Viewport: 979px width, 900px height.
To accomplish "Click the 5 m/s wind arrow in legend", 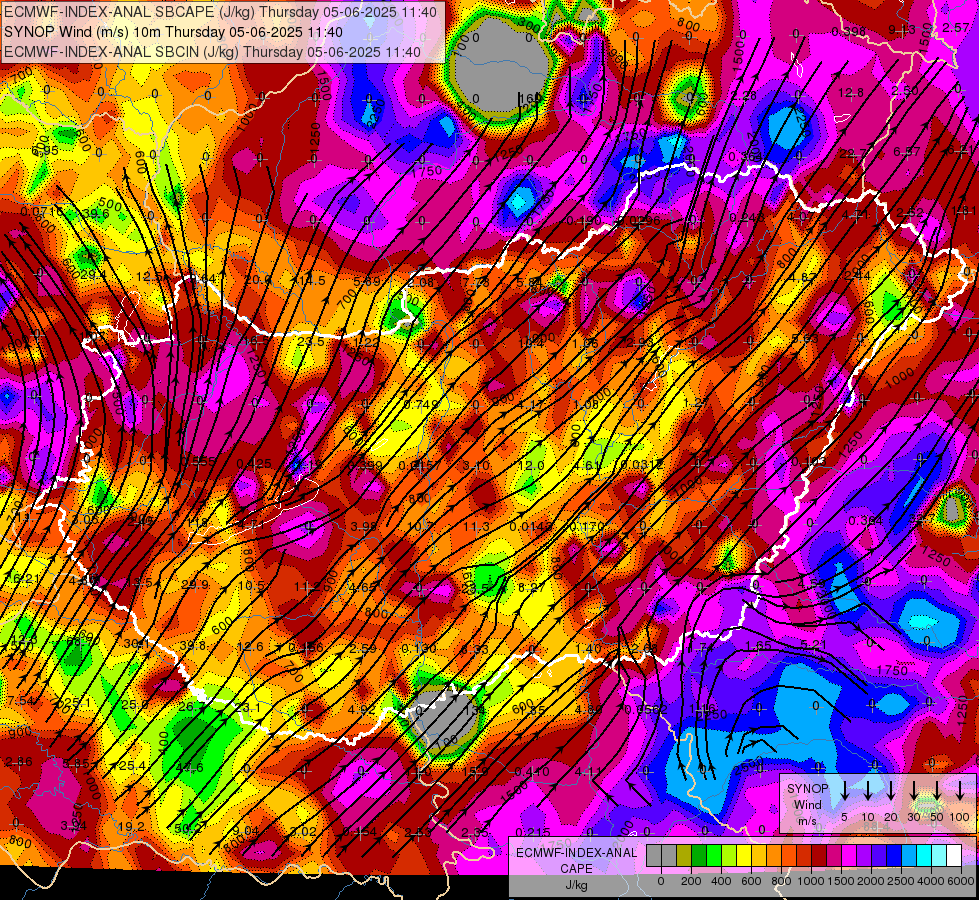I will pos(844,790).
